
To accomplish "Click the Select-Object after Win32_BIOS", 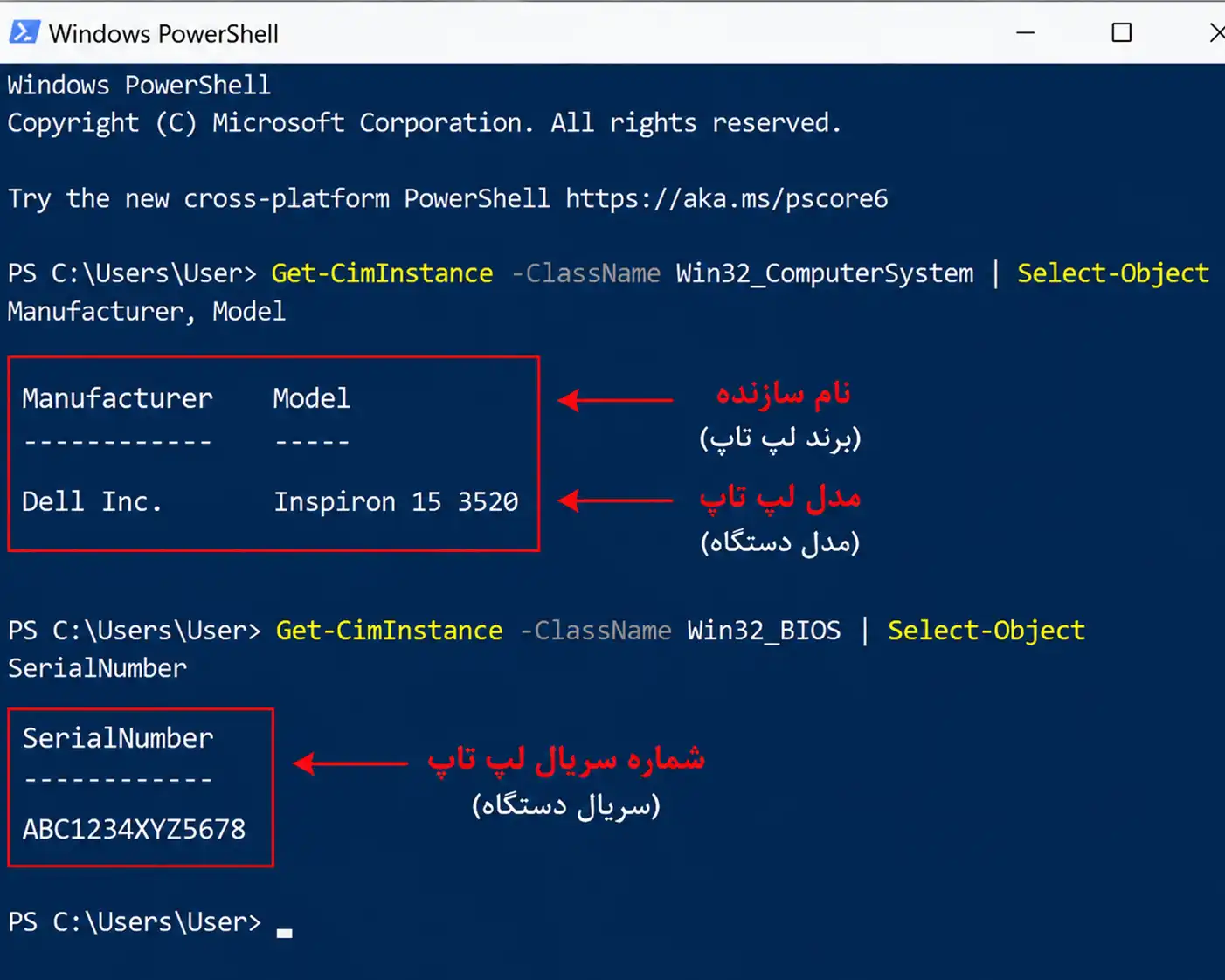I will pyautogui.click(x=986, y=631).
